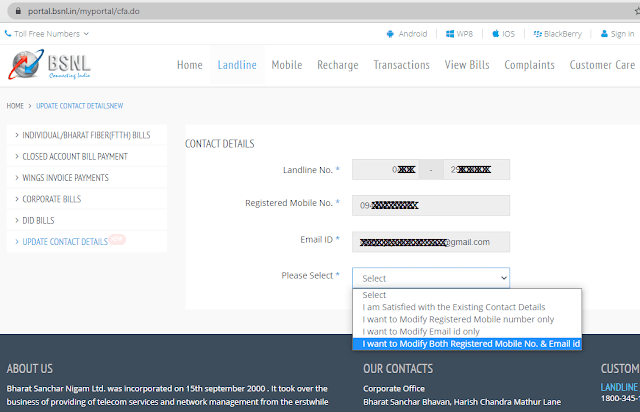Click the 'Corporate Office' footer text

pos(394,388)
